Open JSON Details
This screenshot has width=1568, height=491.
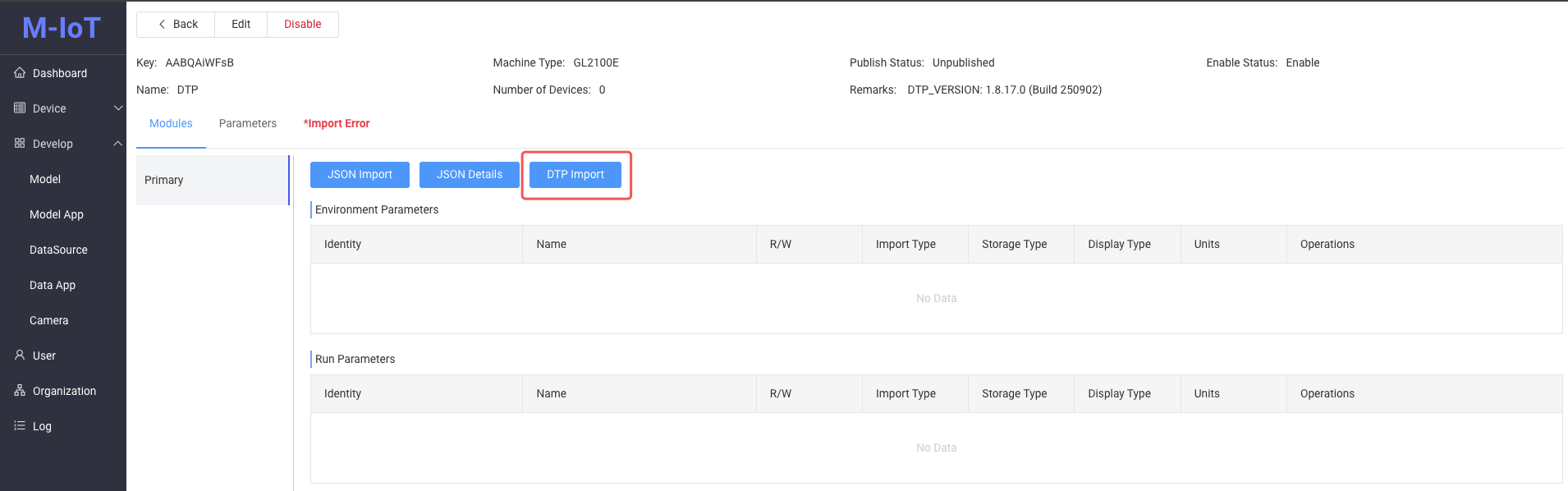[469, 175]
